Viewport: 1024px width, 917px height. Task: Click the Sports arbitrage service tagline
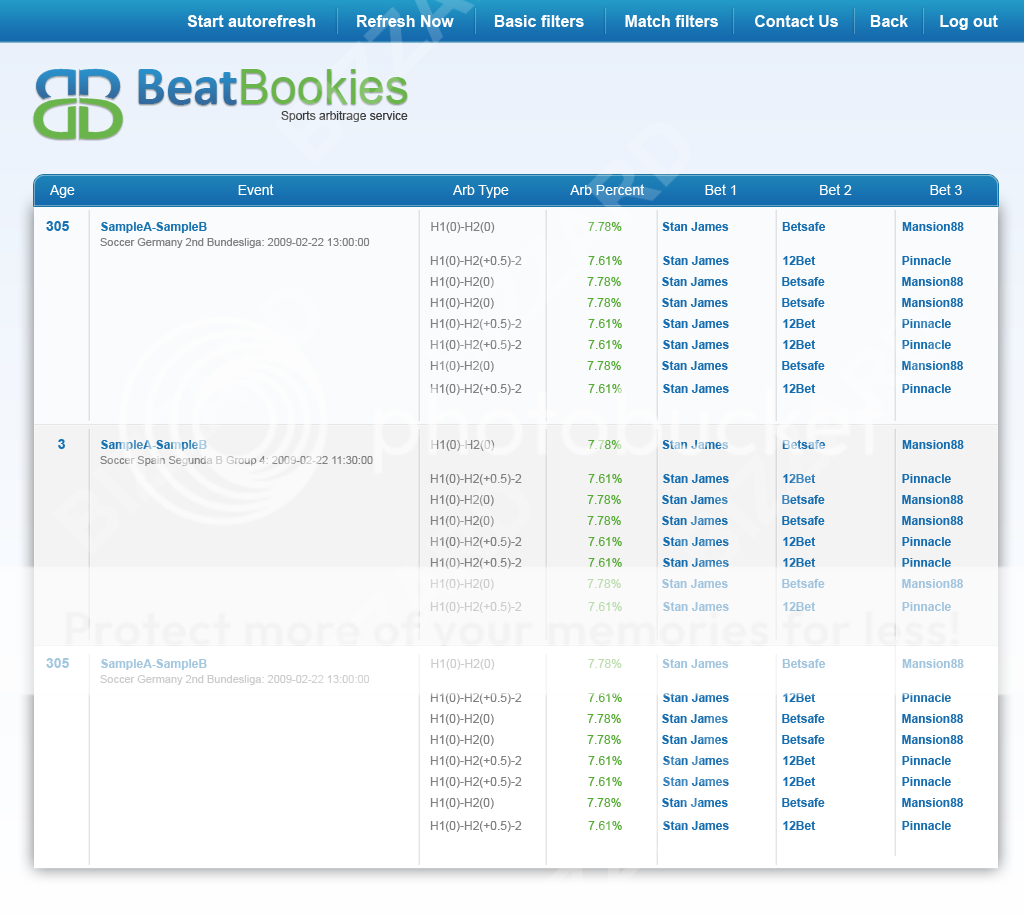point(344,116)
